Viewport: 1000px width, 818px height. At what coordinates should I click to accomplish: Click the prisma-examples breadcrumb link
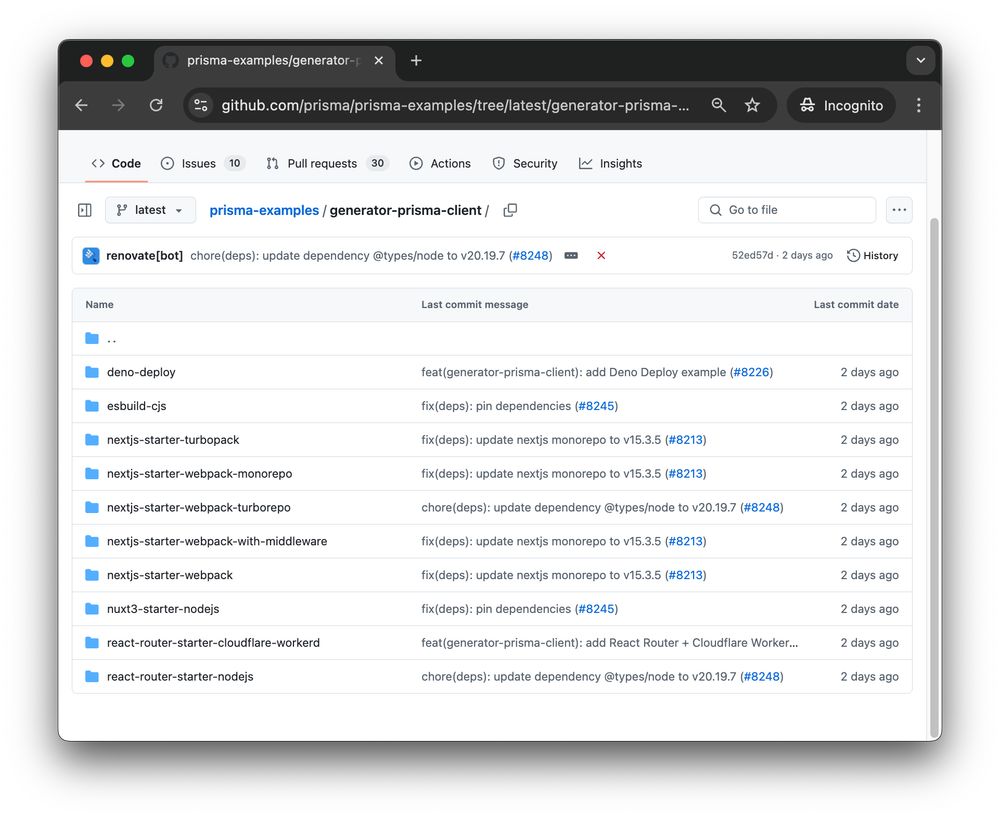click(x=264, y=210)
